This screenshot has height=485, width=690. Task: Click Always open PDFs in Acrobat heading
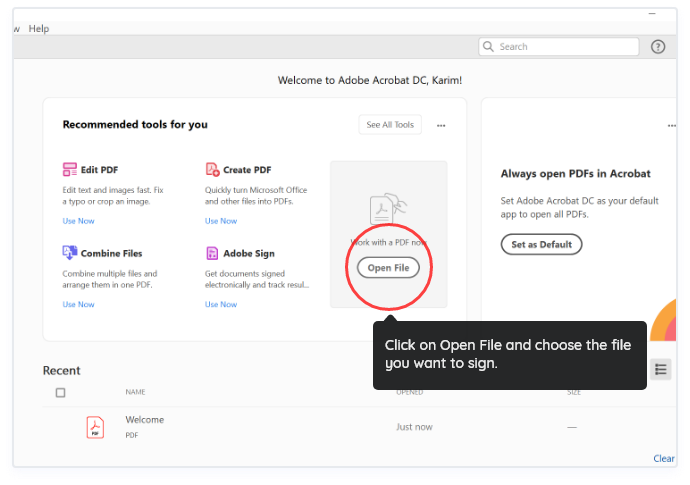pos(575,174)
